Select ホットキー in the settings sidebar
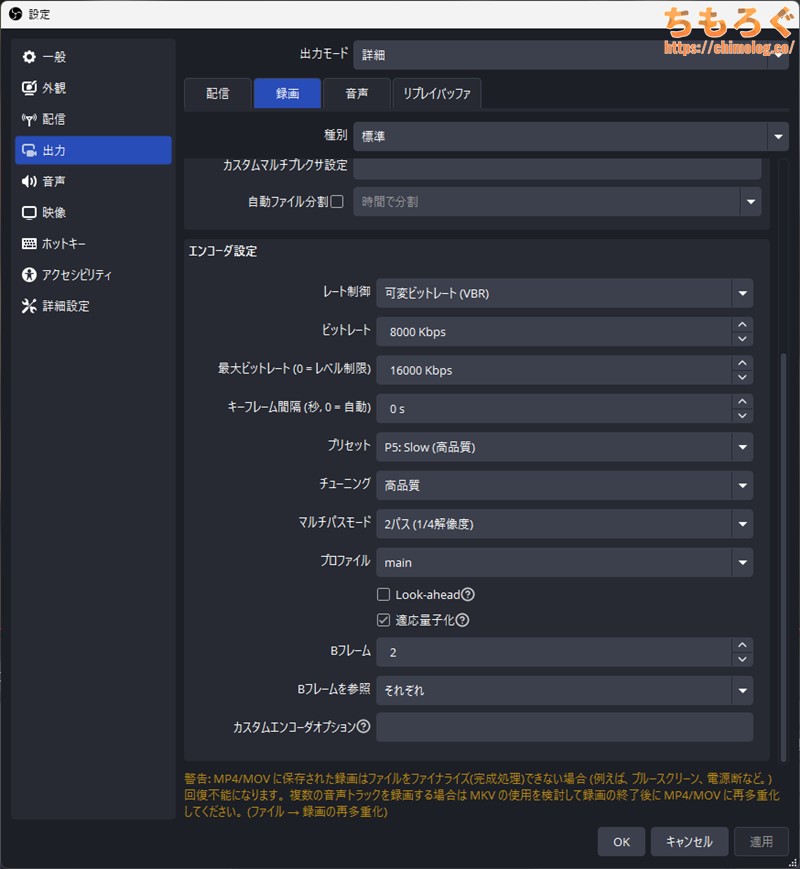 point(93,244)
